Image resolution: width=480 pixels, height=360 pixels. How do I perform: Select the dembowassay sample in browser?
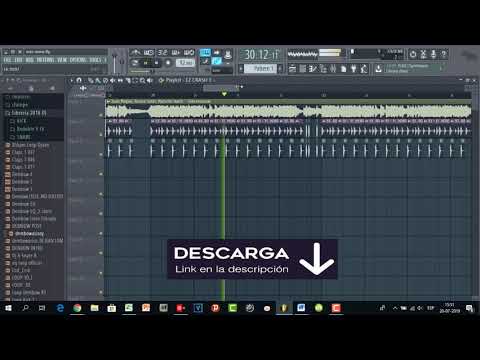(29, 234)
